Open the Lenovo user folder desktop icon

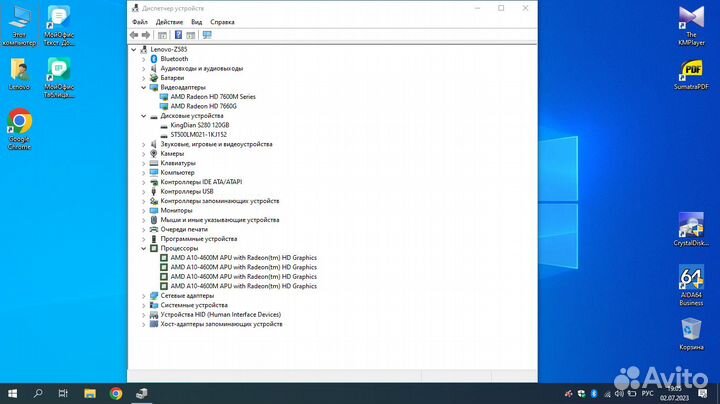19,73
